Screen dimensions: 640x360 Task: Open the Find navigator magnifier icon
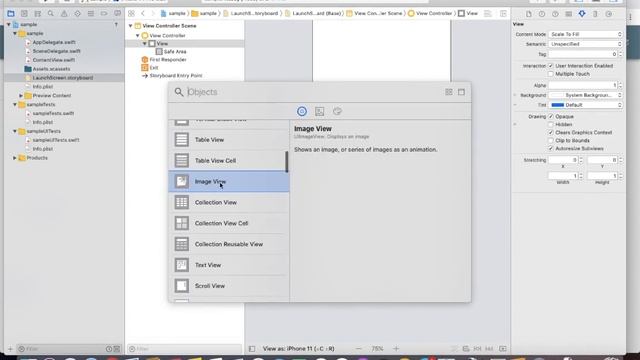51,14
